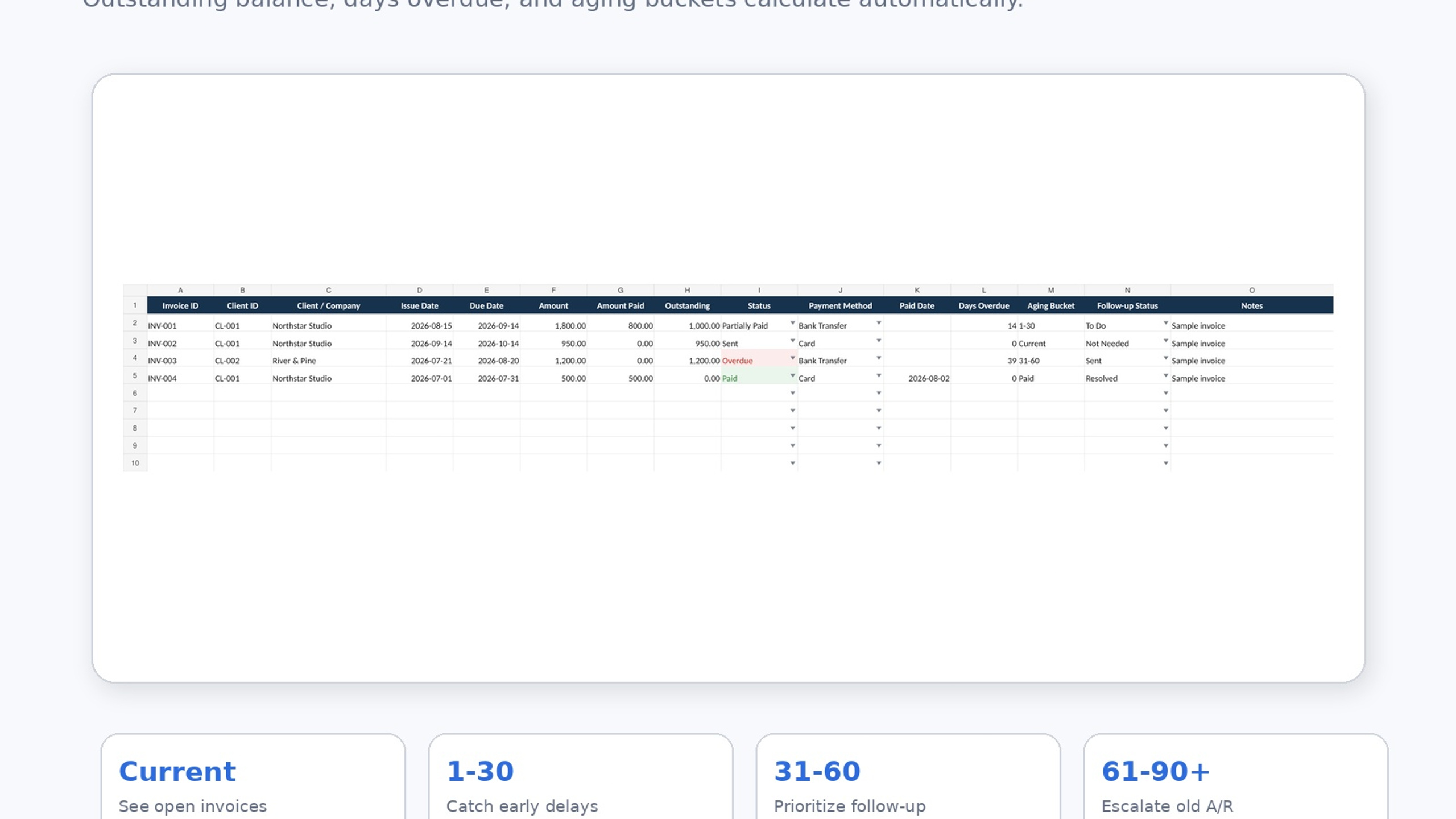The height and width of the screenshot is (819, 1456).
Task: Click the Aging Bucket column header
Action: click(1050, 305)
